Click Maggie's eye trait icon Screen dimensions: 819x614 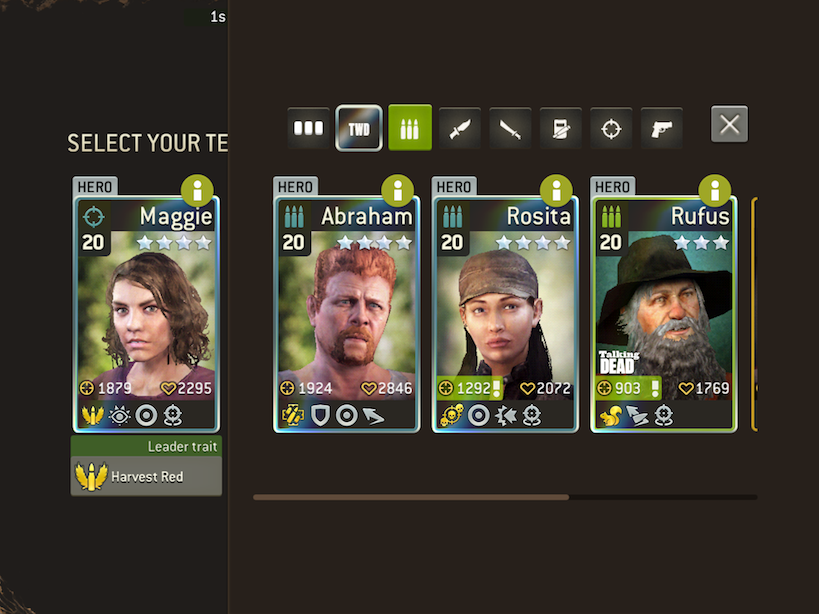(120, 416)
